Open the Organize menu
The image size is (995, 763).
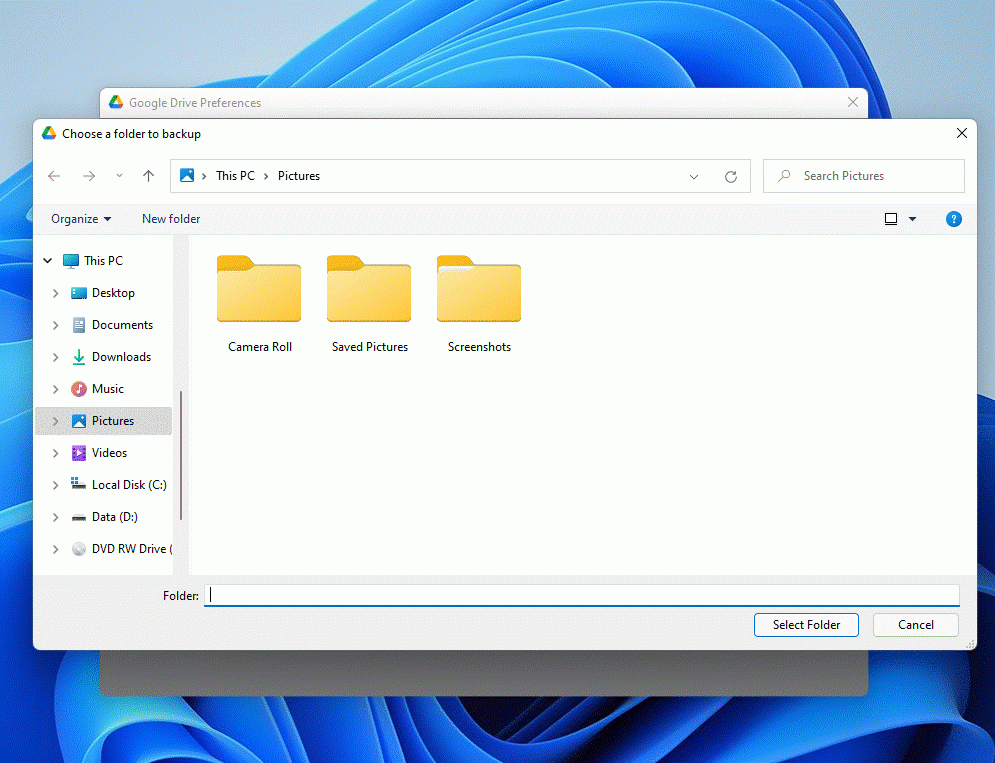point(81,219)
